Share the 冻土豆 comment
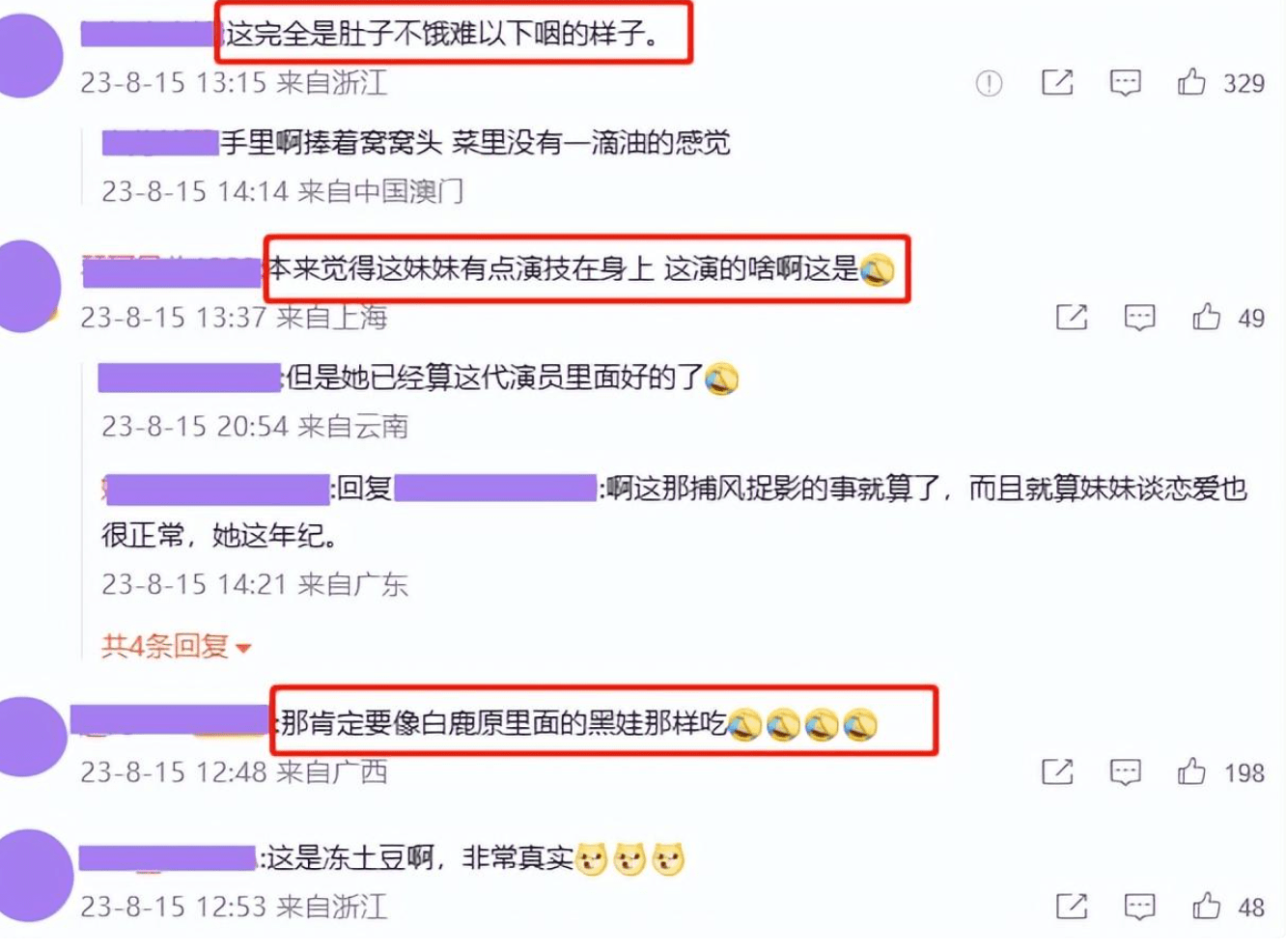Image resolution: width=1286 pixels, height=952 pixels. (1072, 905)
